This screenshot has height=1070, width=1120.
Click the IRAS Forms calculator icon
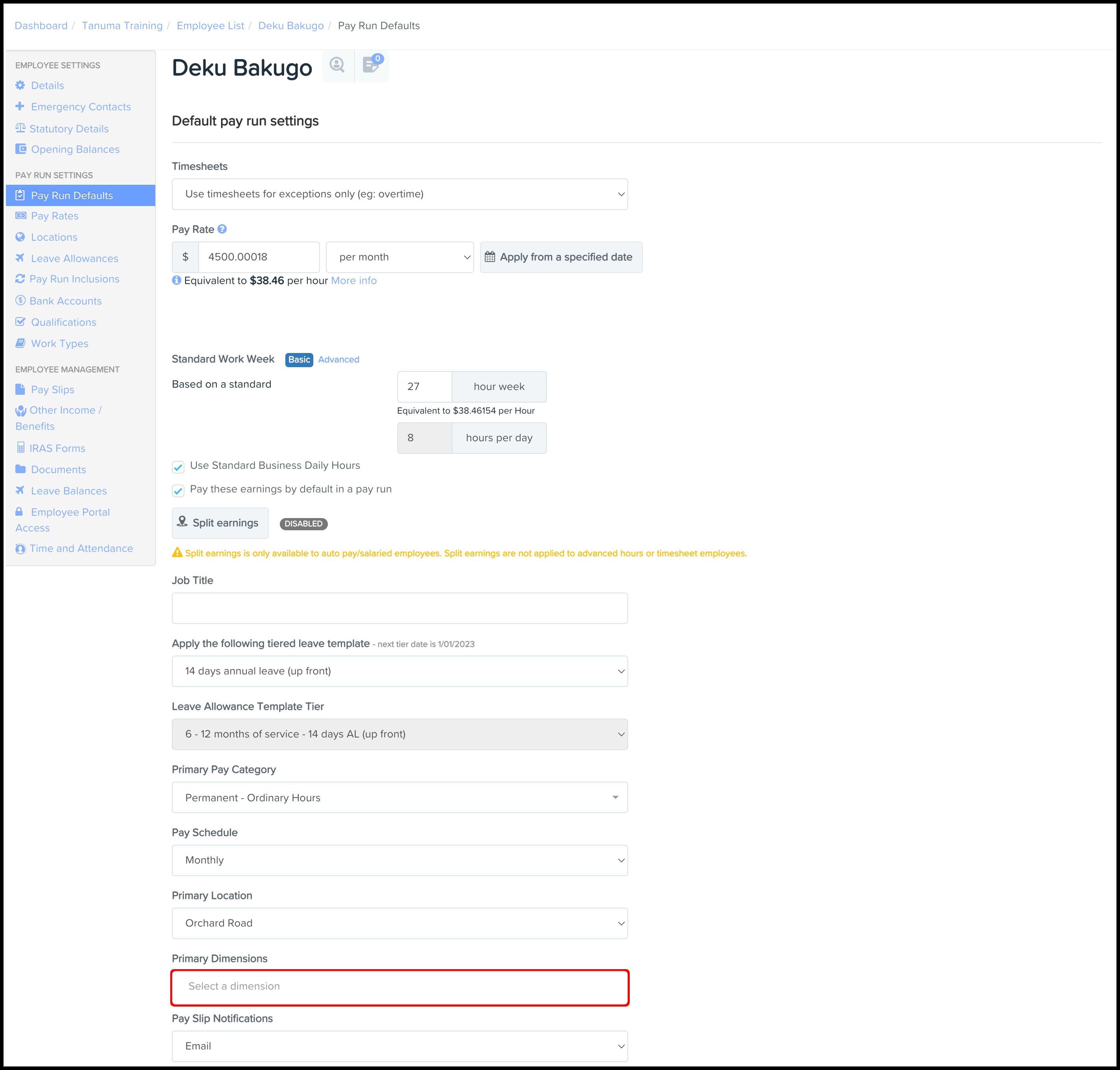[20, 448]
